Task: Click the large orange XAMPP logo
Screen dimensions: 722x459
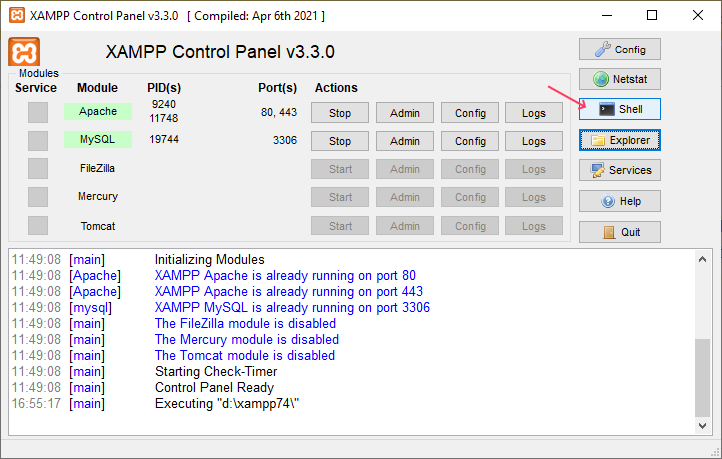Action: tap(24, 52)
